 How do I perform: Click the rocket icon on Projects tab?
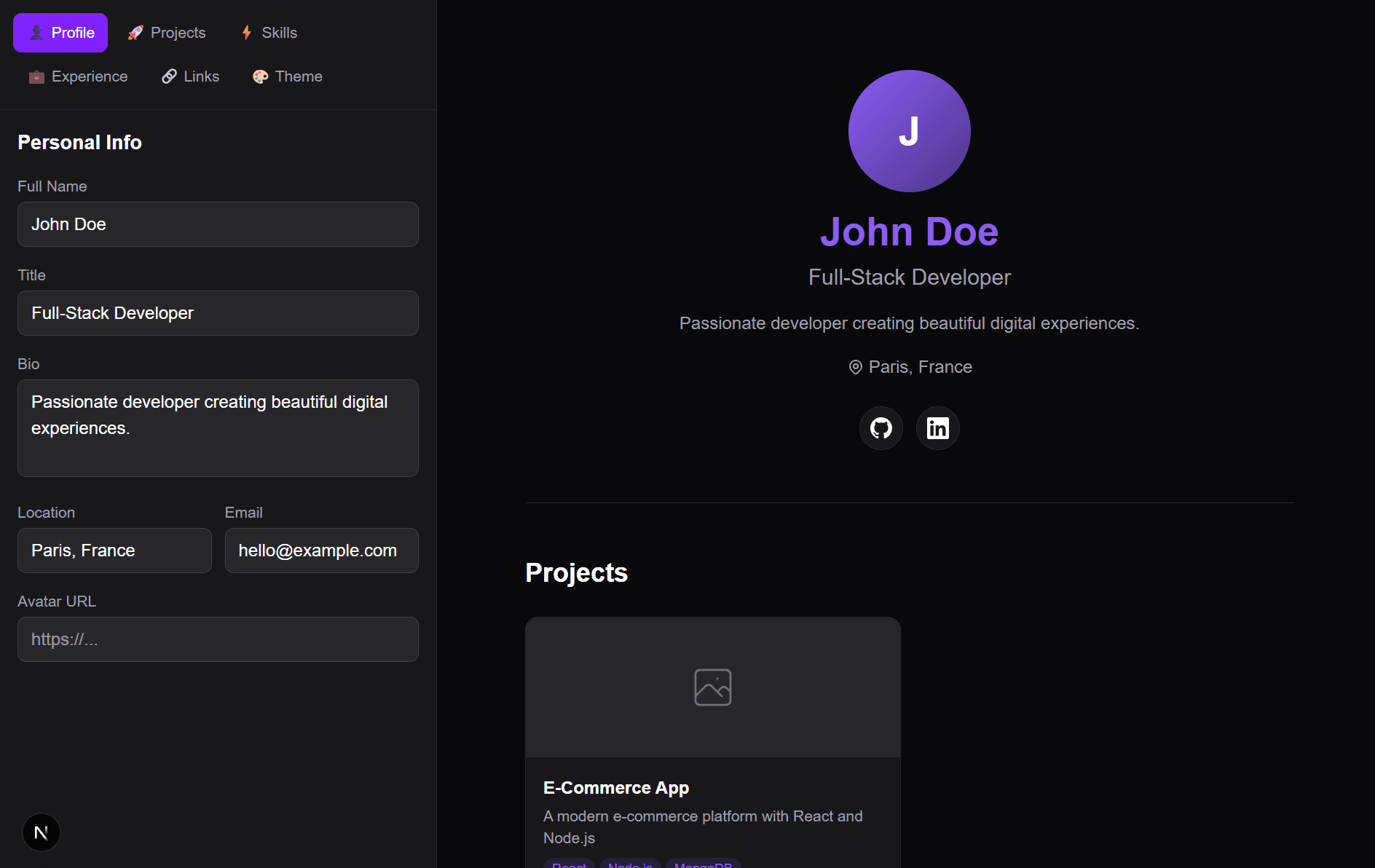(x=135, y=32)
